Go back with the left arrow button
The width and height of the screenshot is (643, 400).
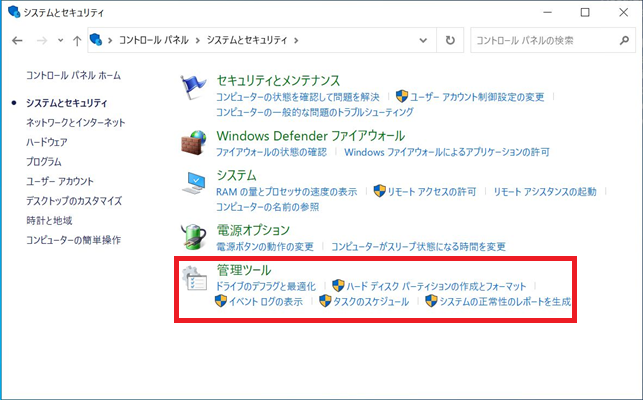tap(17, 40)
